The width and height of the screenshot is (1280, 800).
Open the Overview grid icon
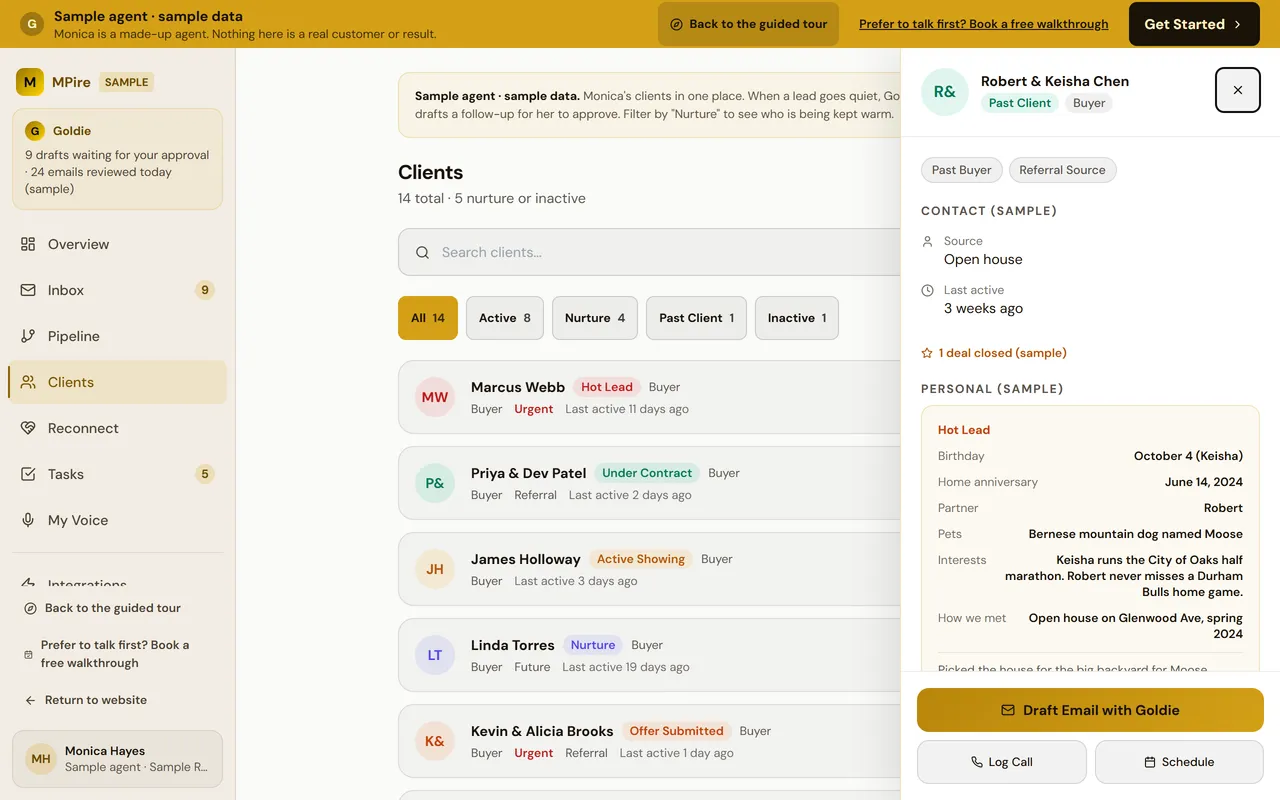[x=28, y=244]
